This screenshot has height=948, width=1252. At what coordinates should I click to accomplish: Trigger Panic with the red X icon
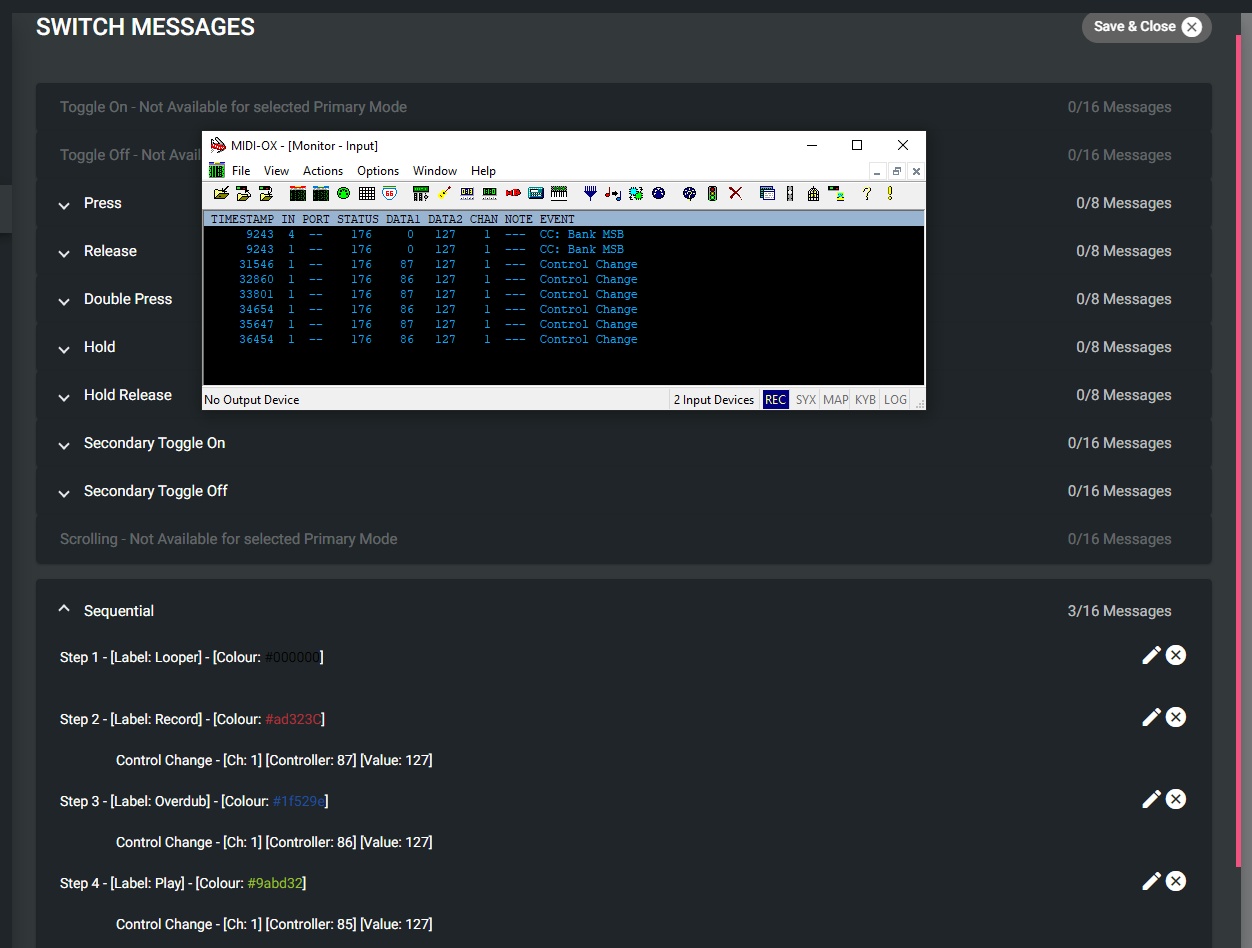735,193
